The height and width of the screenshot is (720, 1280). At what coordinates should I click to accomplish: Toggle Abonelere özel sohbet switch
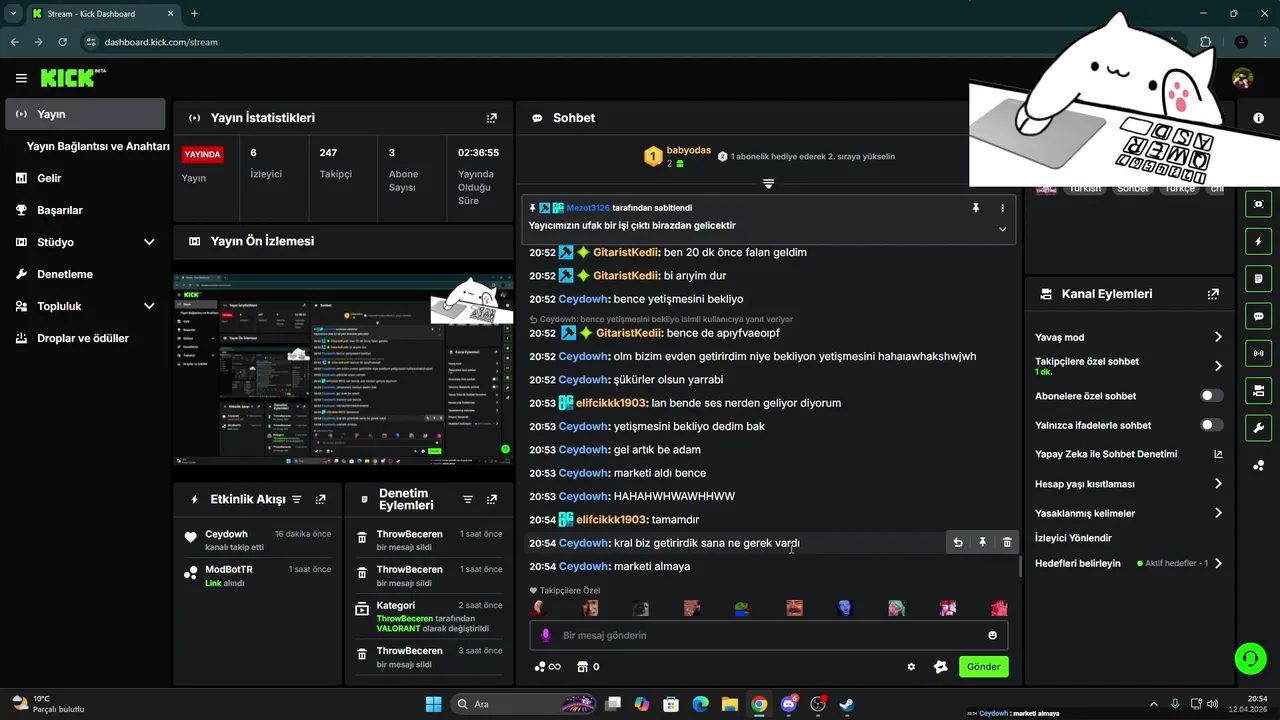point(1211,396)
